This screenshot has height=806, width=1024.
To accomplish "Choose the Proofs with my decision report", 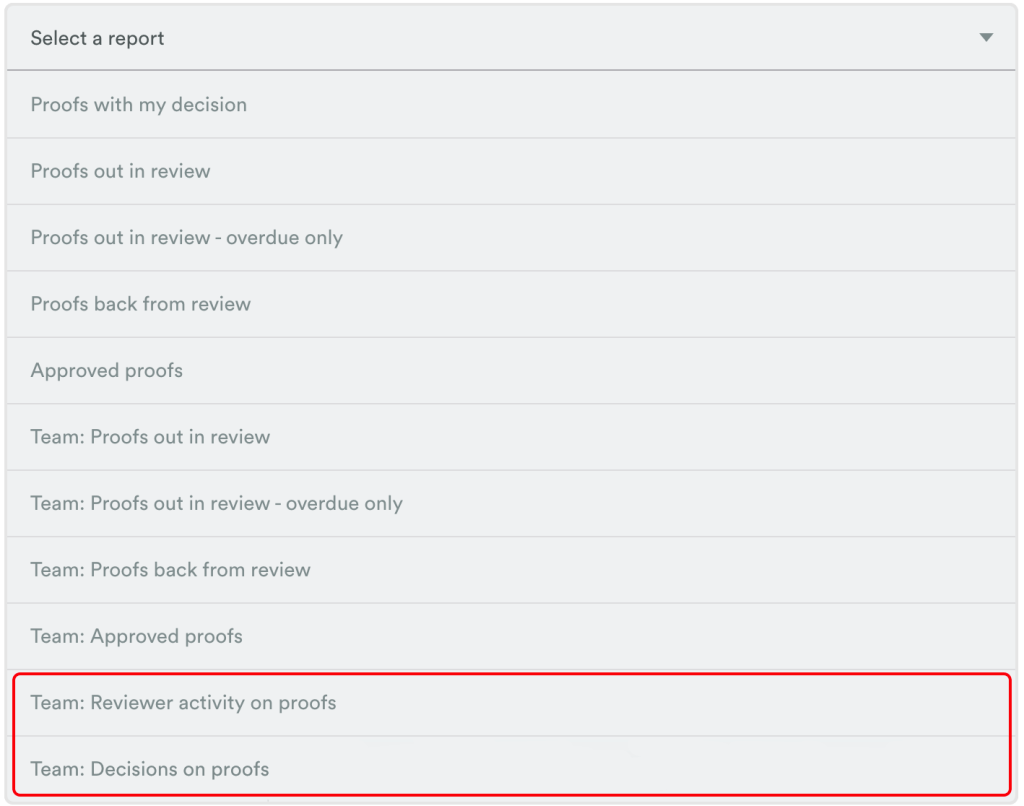I will tap(139, 105).
